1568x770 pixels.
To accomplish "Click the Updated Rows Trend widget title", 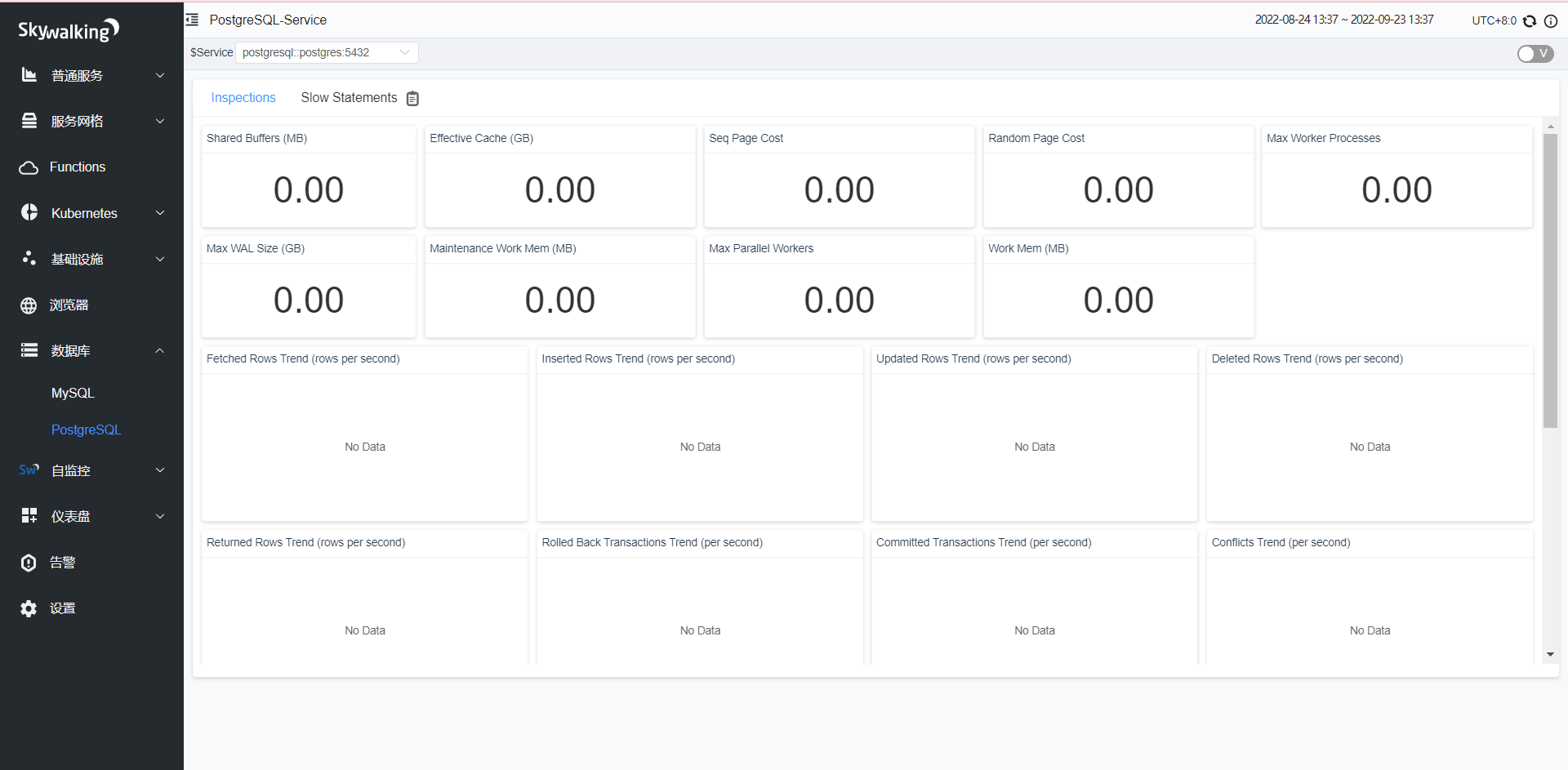I will tap(973, 358).
